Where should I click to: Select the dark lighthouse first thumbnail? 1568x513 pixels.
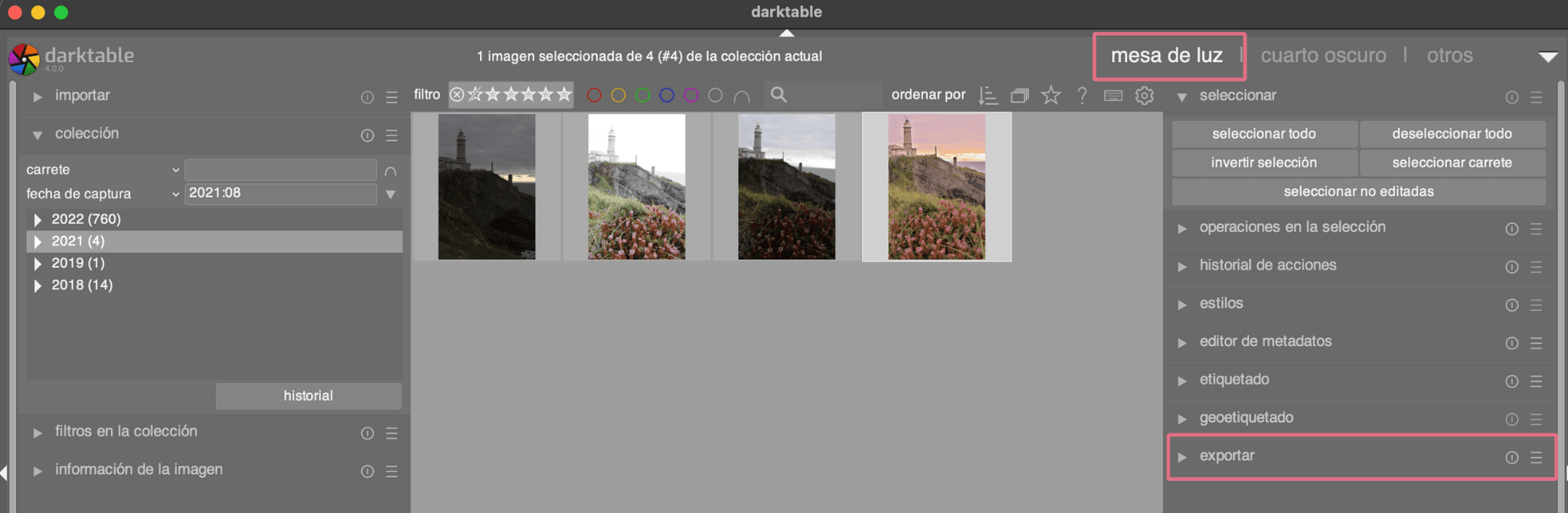[x=487, y=187]
